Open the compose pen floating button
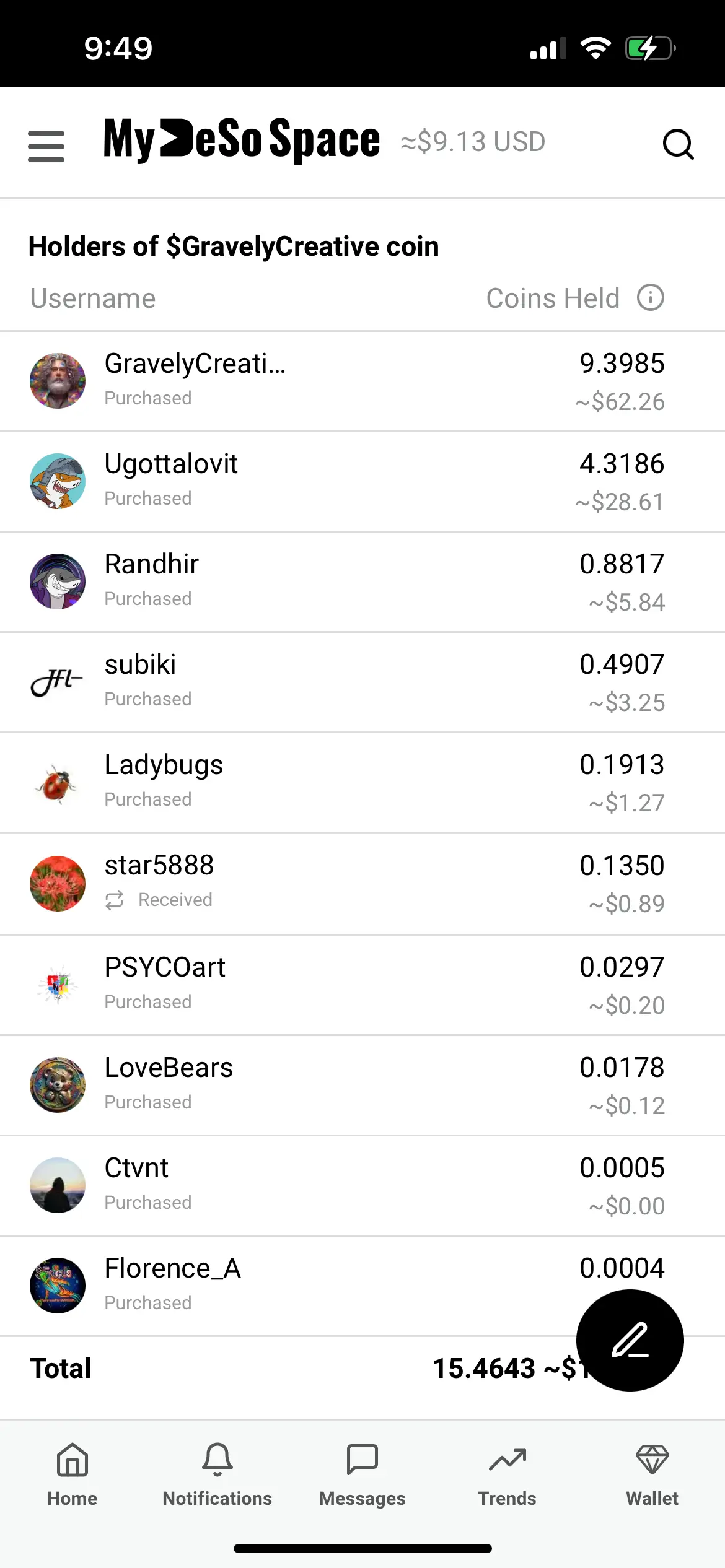The image size is (725, 1568). 629,1340
